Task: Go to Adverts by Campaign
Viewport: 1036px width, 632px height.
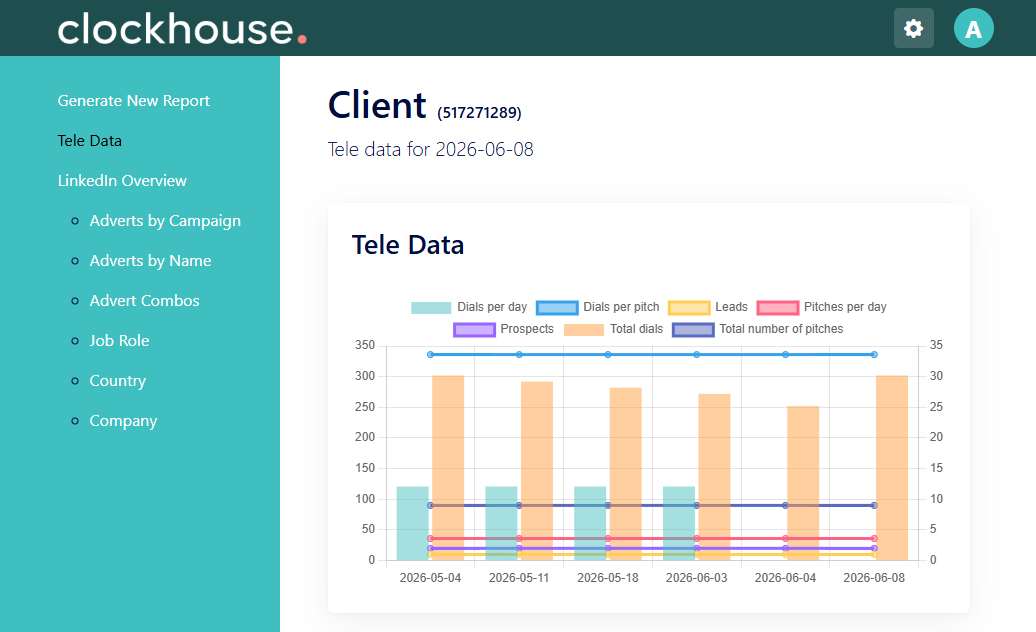Action: 165,221
